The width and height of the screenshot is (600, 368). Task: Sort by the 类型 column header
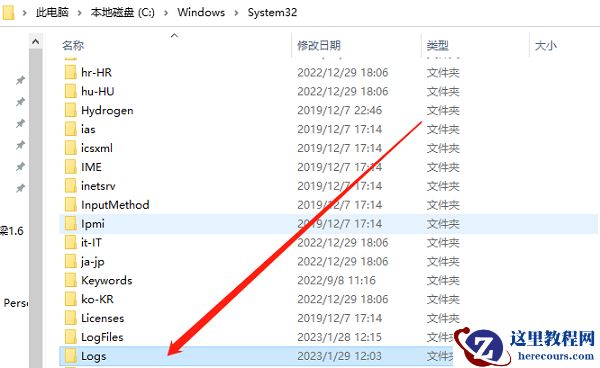point(437,46)
